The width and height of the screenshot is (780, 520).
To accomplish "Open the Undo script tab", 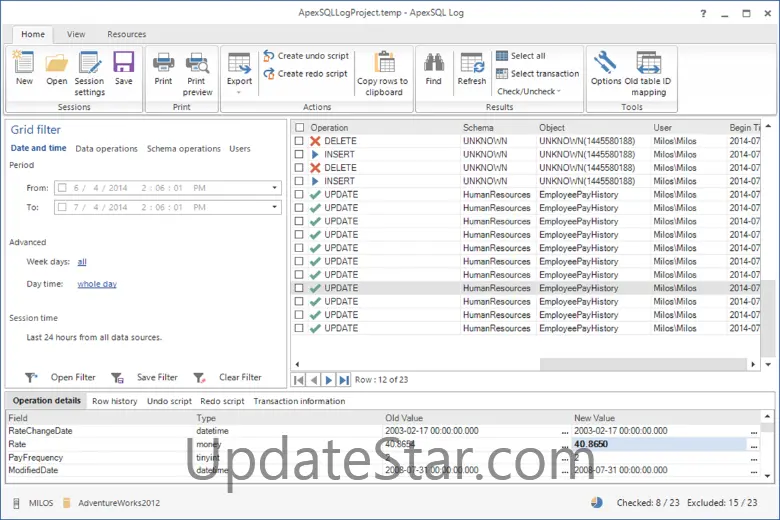I will (x=169, y=401).
